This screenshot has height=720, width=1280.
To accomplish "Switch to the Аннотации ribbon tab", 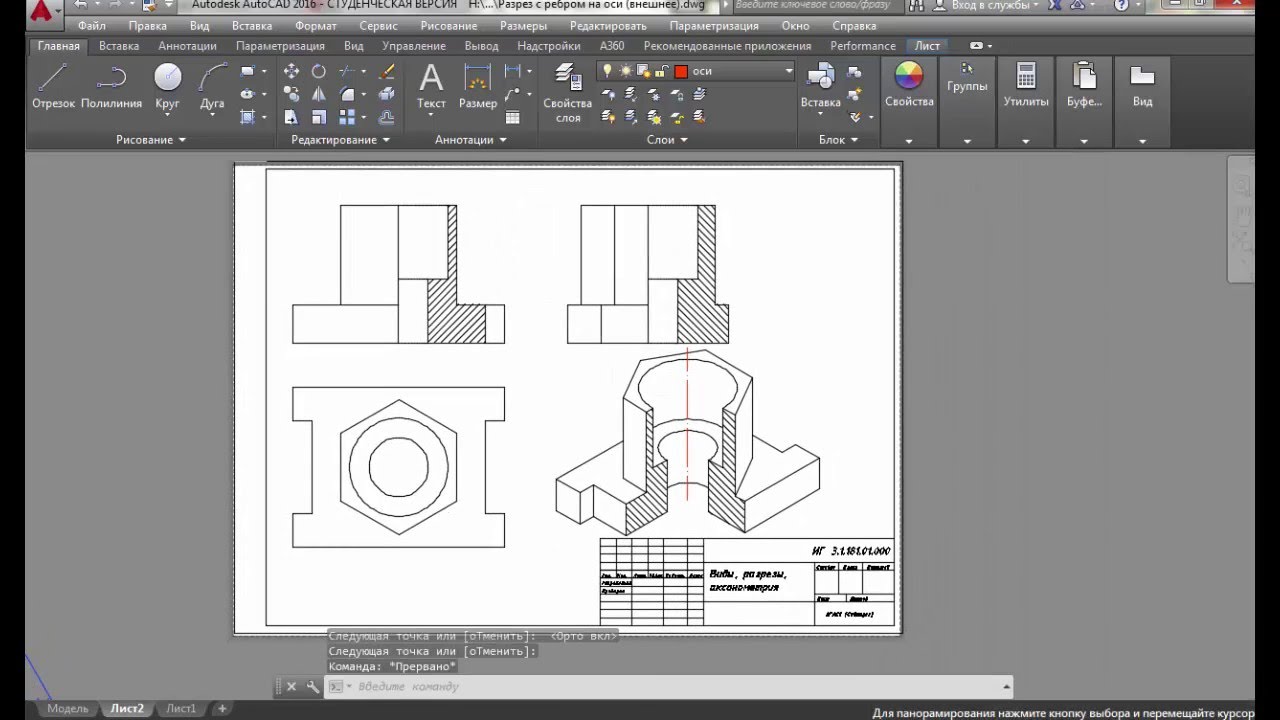I will (187, 46).
